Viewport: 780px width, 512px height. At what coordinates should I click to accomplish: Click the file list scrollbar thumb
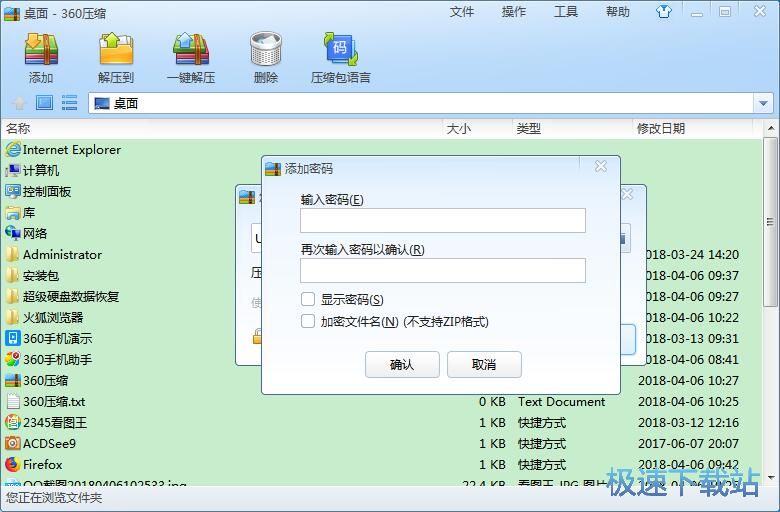(770, 222)
